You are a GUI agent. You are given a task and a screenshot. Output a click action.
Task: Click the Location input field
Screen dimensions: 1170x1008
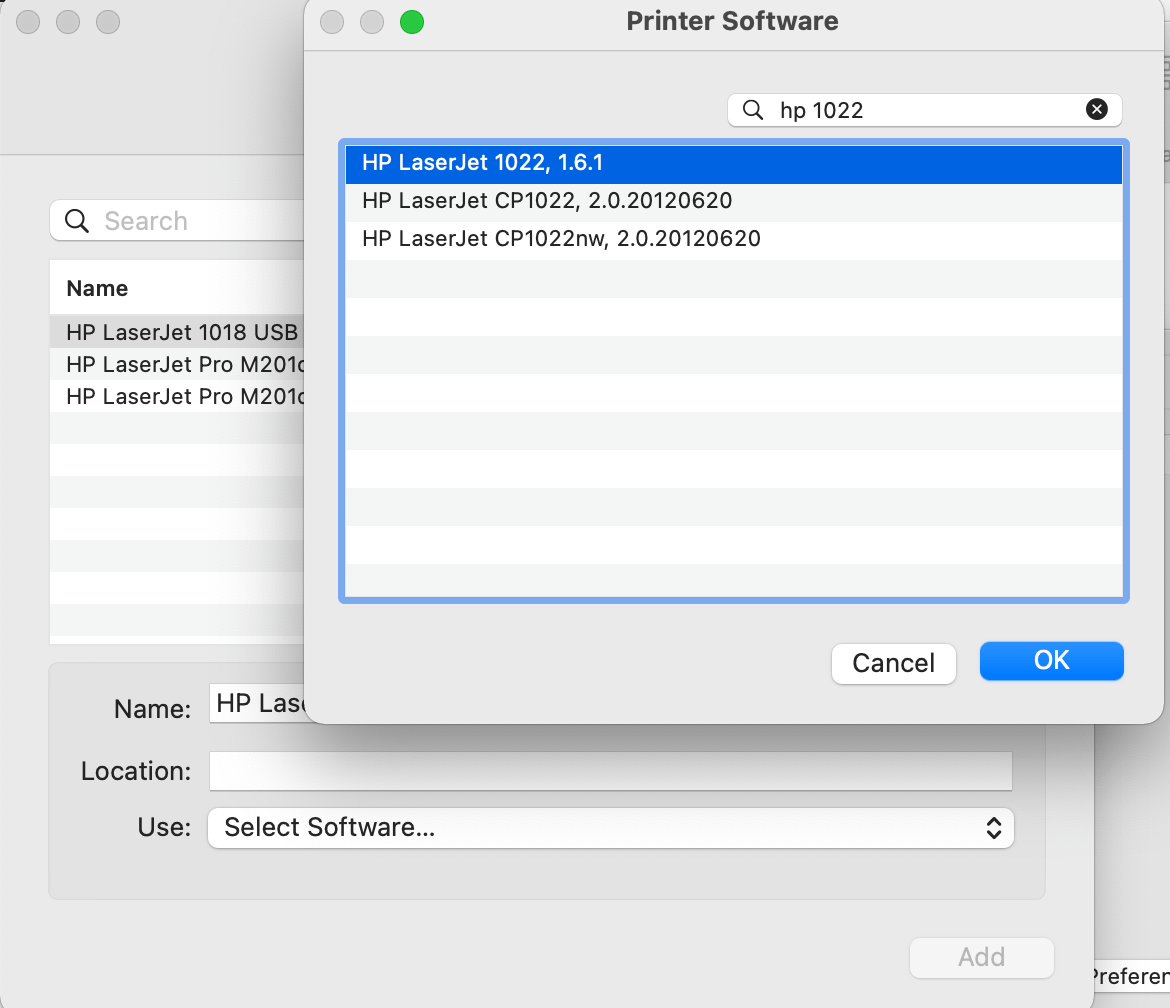tap(610, 771)
